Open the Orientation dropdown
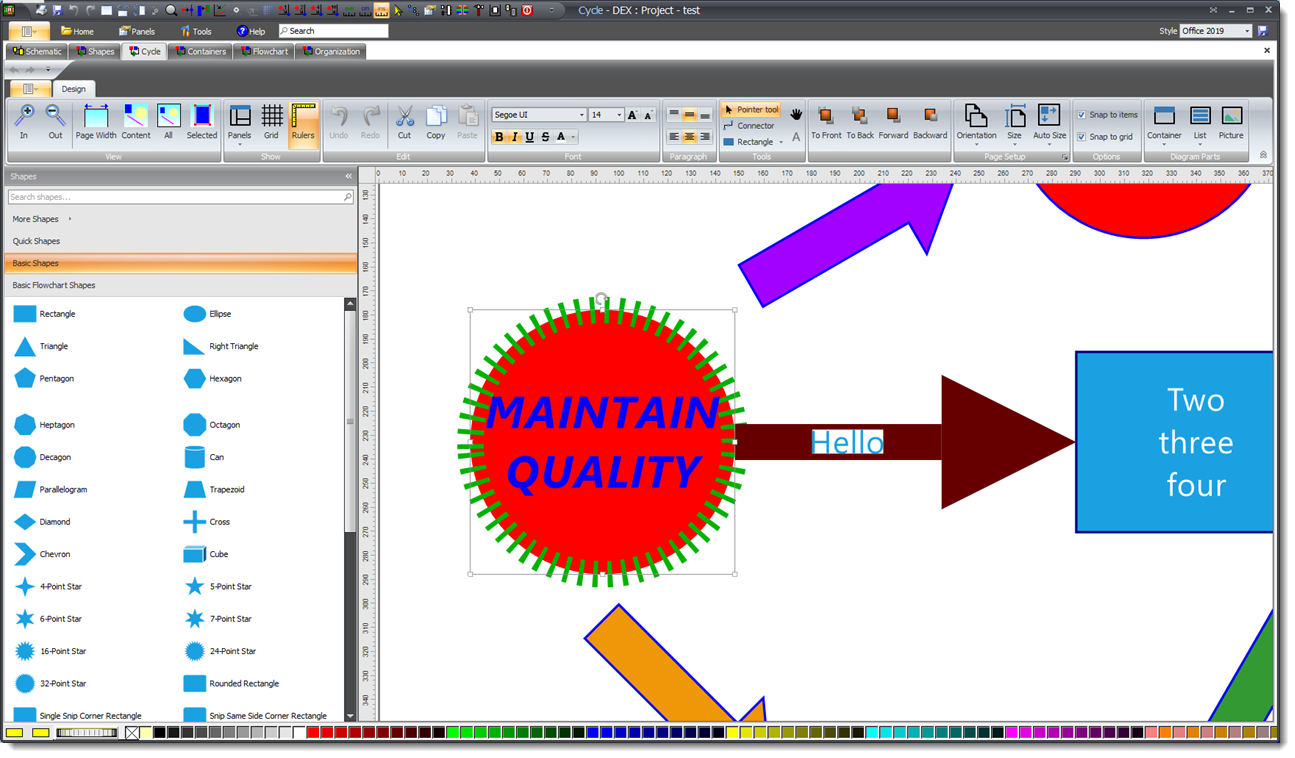 tap(976, 124)
